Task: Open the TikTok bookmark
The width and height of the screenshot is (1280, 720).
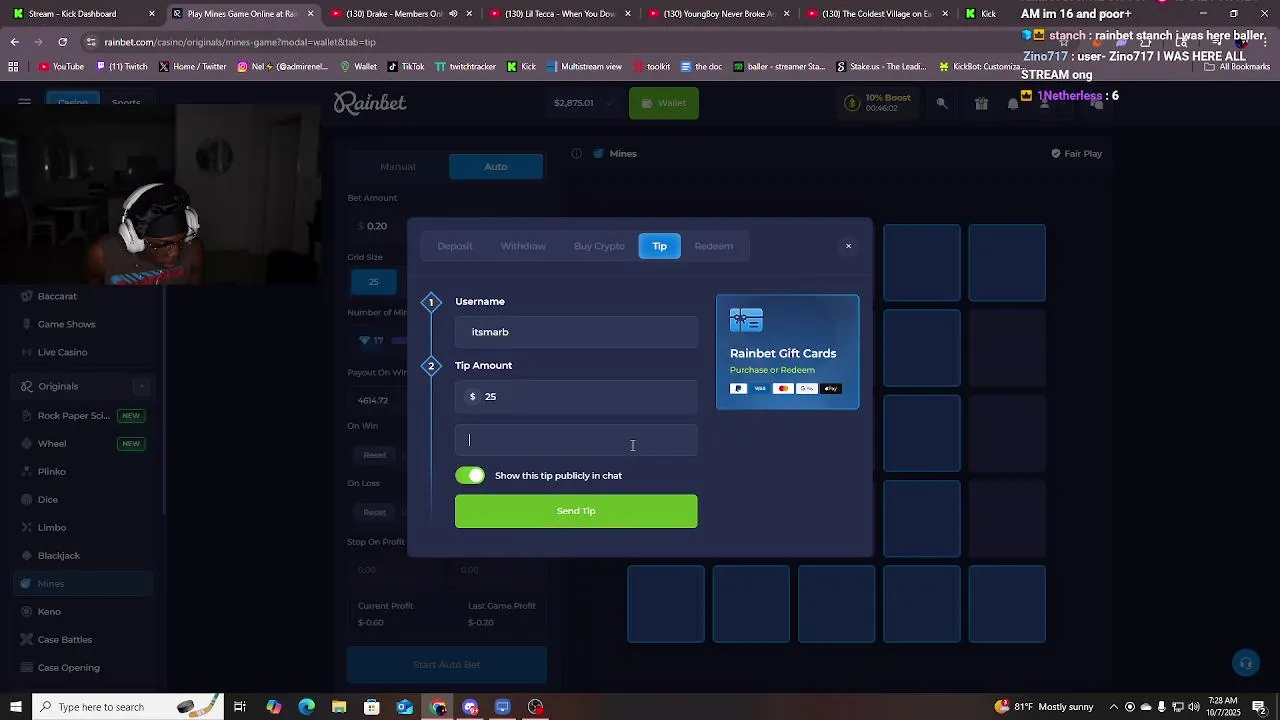Action: [404, 67]
